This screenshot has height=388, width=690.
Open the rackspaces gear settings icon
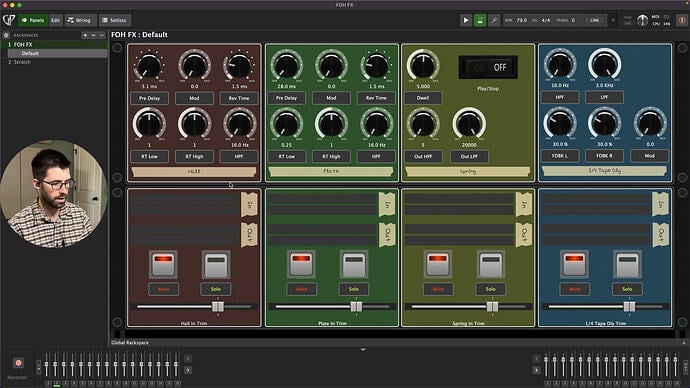pyautogui.click(x=6, y=35)
